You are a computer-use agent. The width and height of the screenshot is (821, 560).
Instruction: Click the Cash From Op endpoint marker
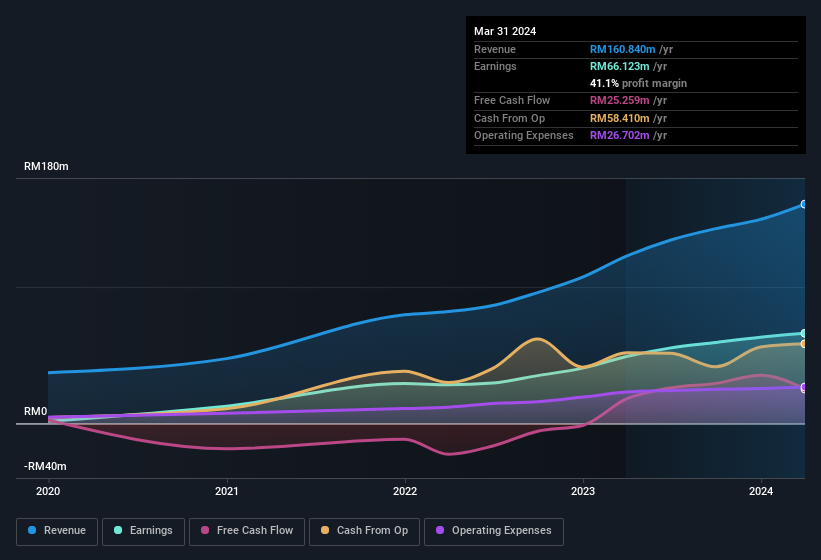(x=803, y=344)
